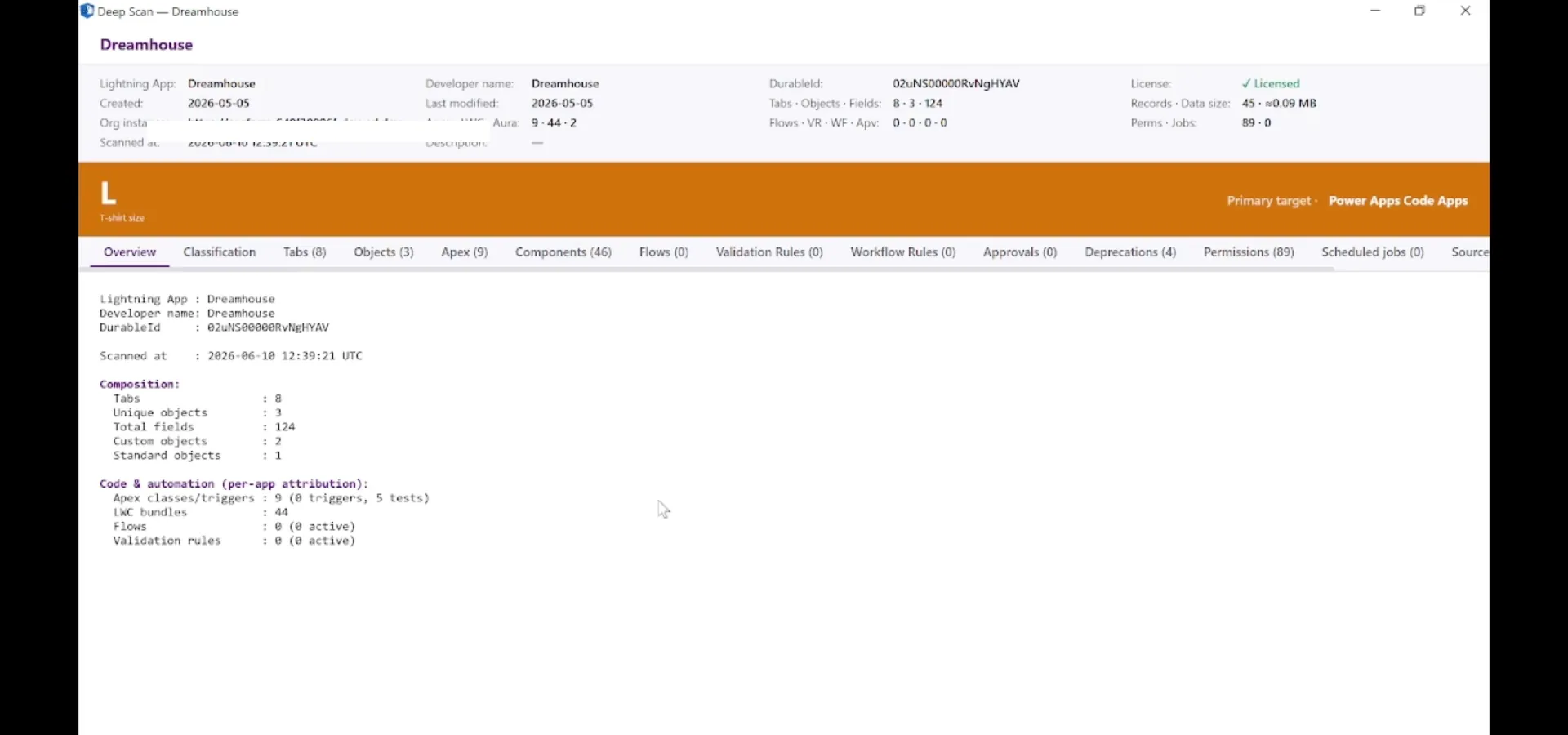
Task: Open the Permissions (89) tab
Action: [x=1249, y=252]
